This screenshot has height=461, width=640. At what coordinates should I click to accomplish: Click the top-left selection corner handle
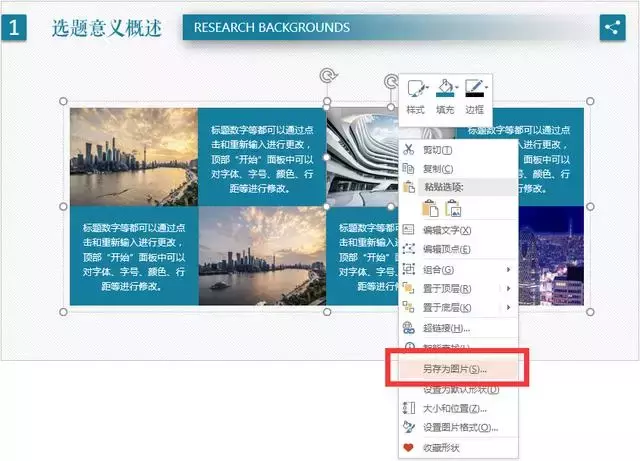(63, 101)
